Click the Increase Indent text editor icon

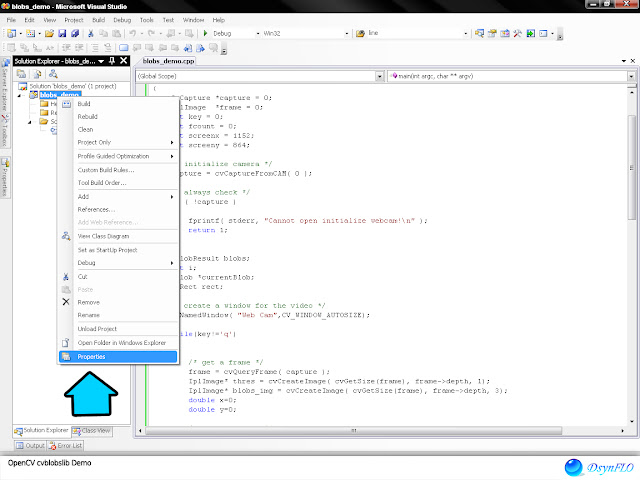pos(79,48)
